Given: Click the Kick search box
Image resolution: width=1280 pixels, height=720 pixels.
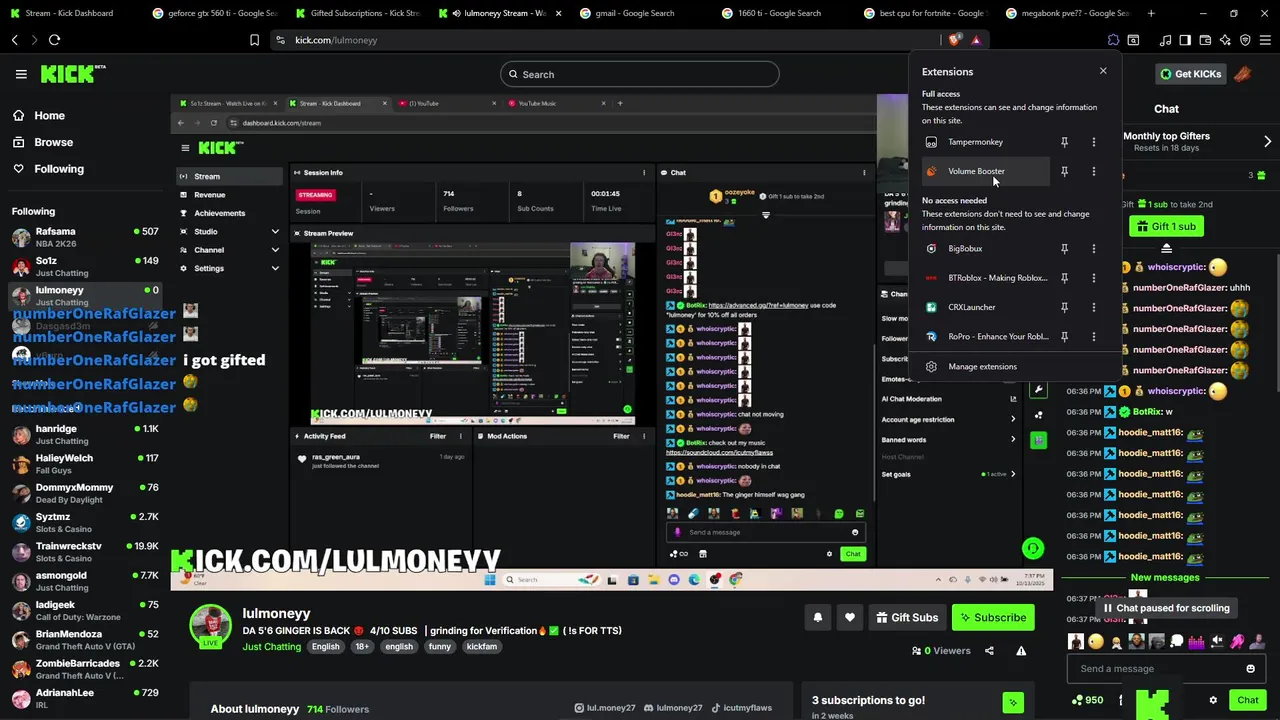Looking at the screenshot, I should click(x=640, y=74).
